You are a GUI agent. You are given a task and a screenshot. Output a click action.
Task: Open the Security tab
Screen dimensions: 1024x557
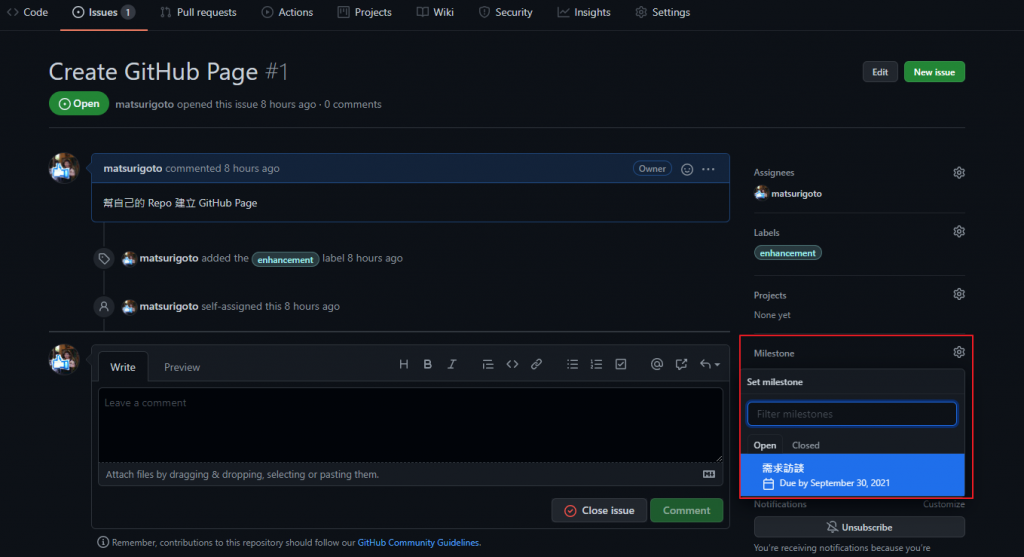click(x=506, y=12)
